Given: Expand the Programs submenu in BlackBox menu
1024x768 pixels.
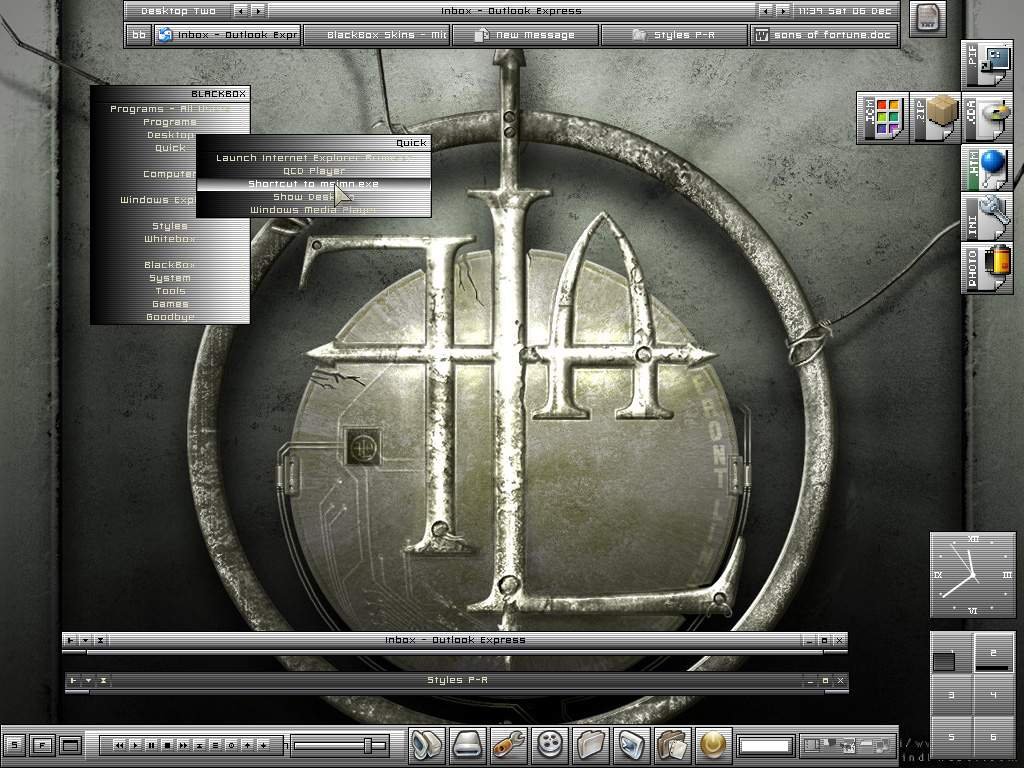Looking at the screenshot, I should (170, 122).
